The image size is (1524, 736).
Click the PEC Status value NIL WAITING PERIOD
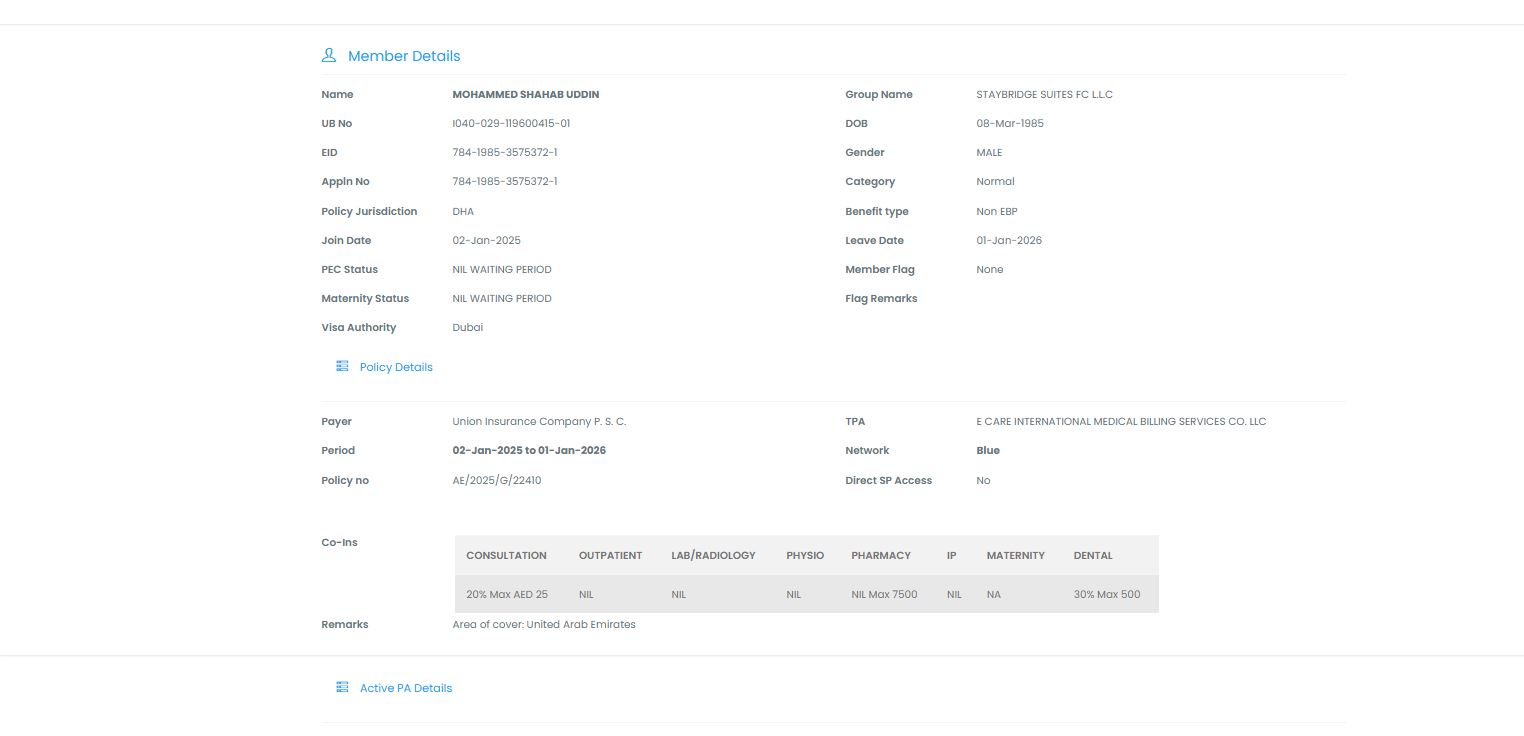pyautogui.click(x=502, y=269)
